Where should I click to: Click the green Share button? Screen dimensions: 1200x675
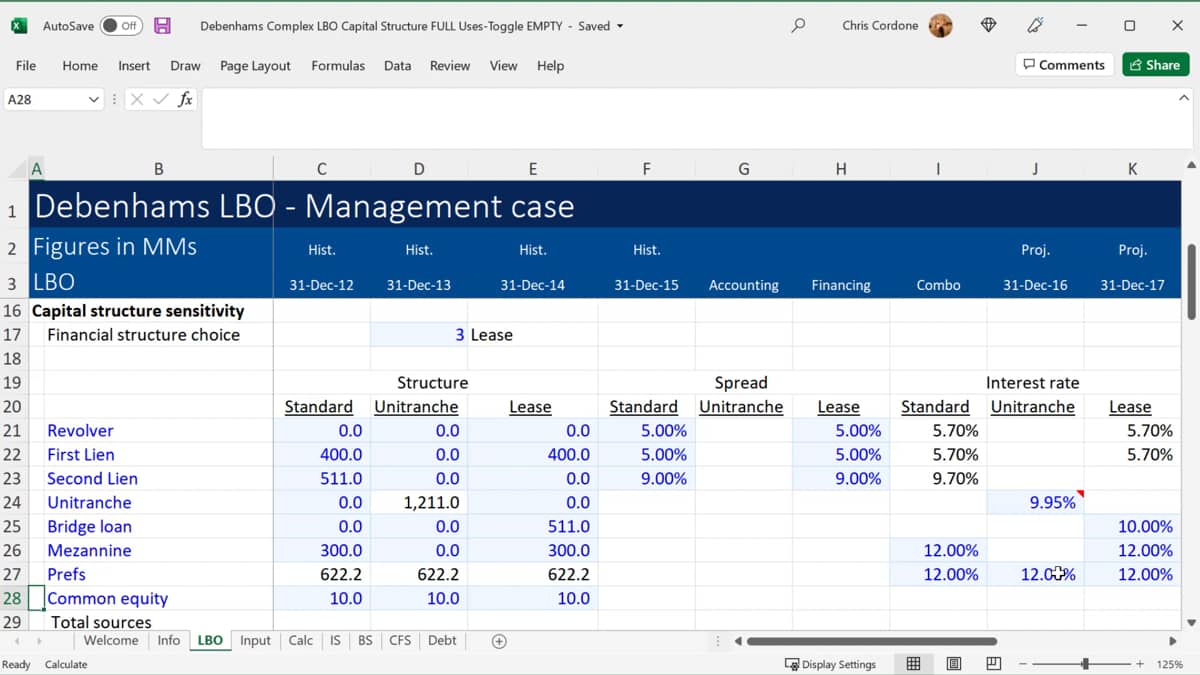(x=1155, y=65)
